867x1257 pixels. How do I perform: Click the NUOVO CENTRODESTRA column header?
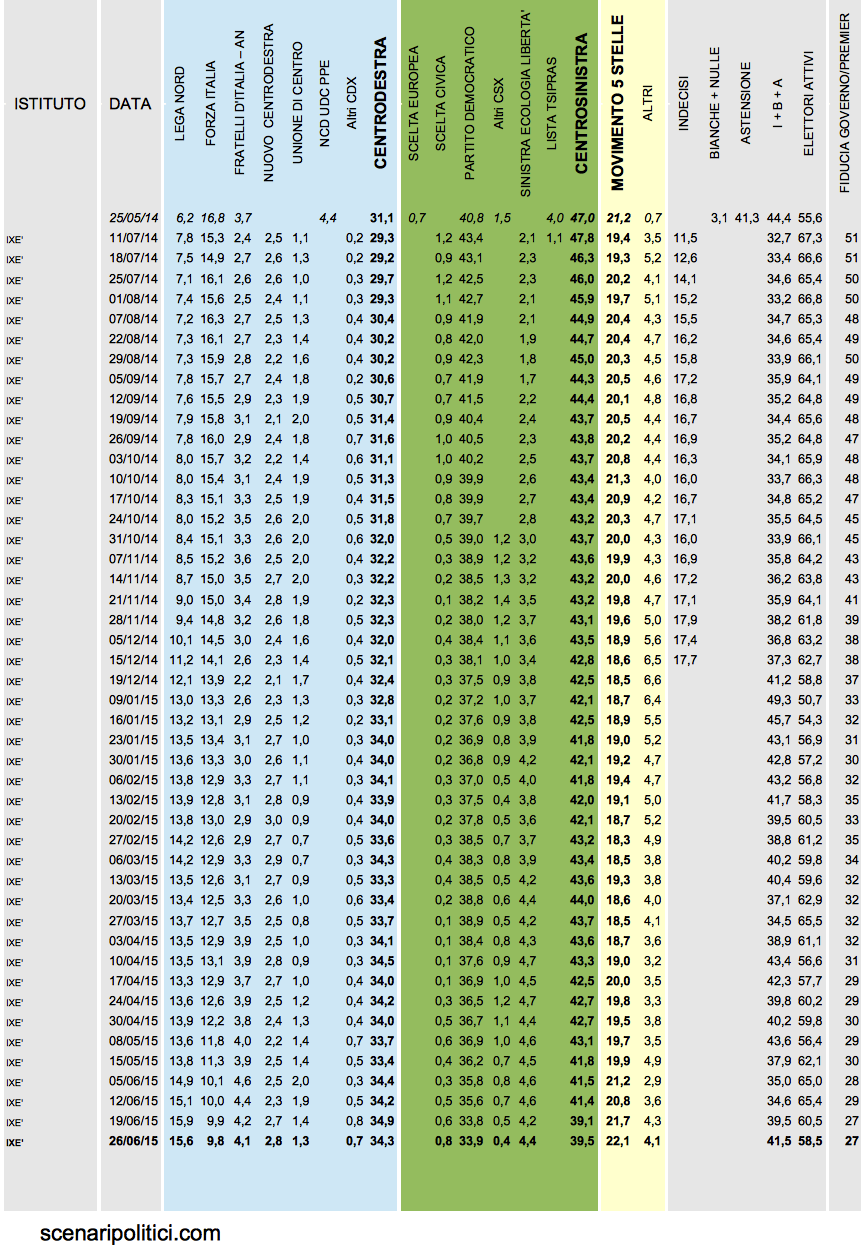coord(268,103)
